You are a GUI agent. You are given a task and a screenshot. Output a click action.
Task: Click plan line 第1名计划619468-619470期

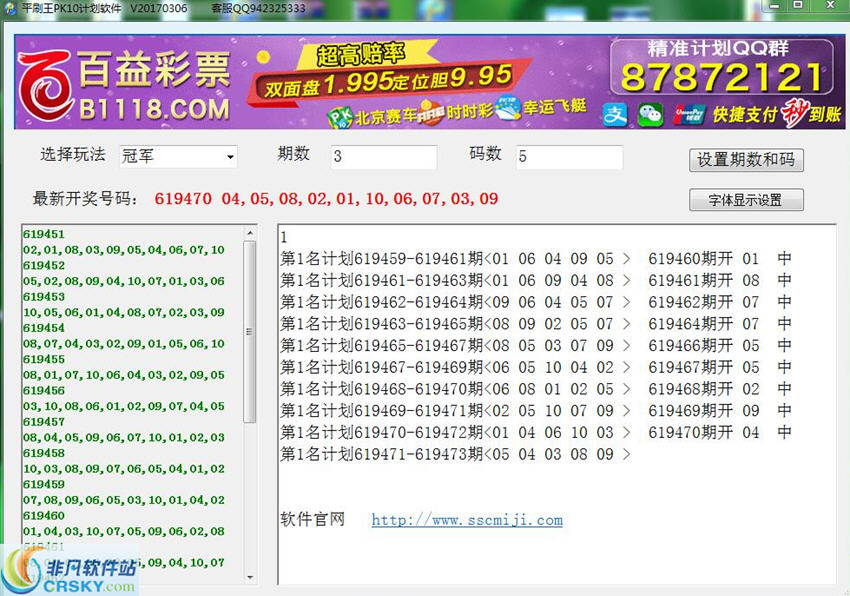coord(536,389)
